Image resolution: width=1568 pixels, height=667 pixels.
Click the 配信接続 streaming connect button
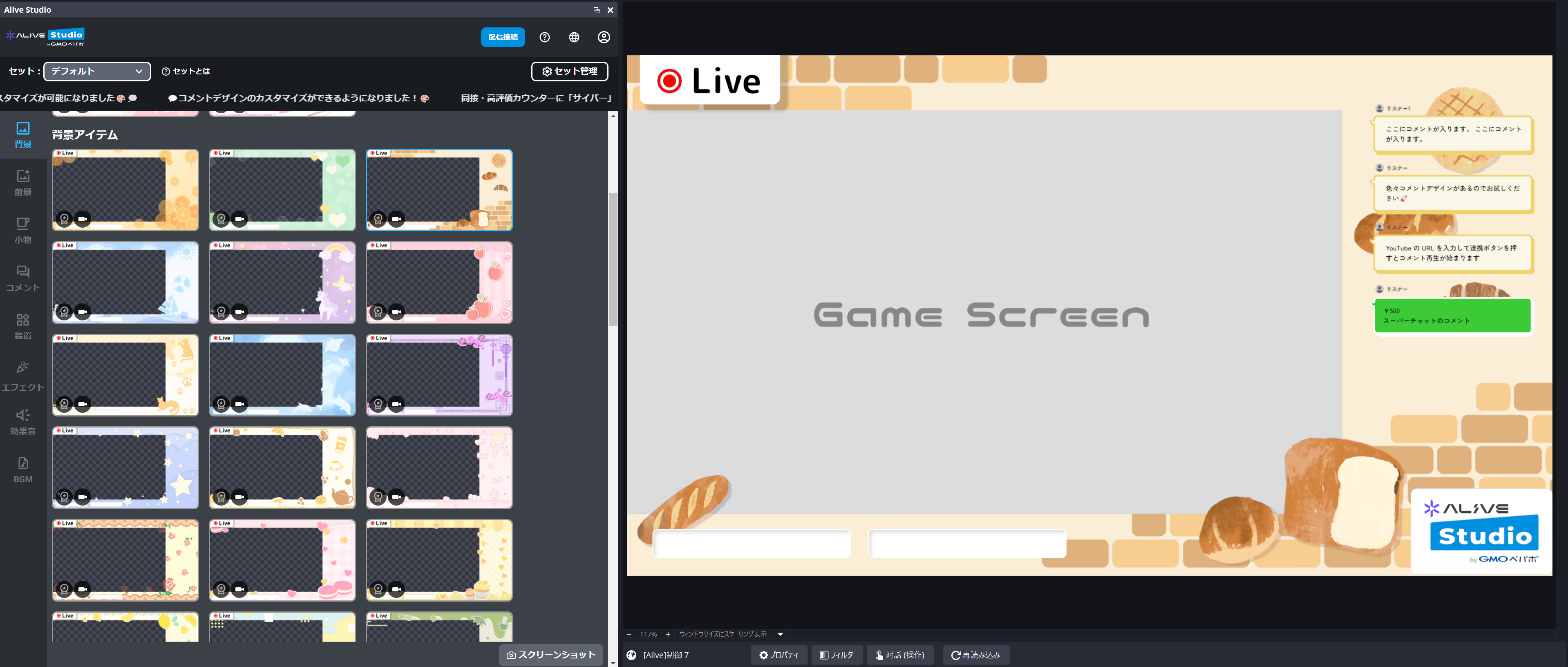pos(502,37)
